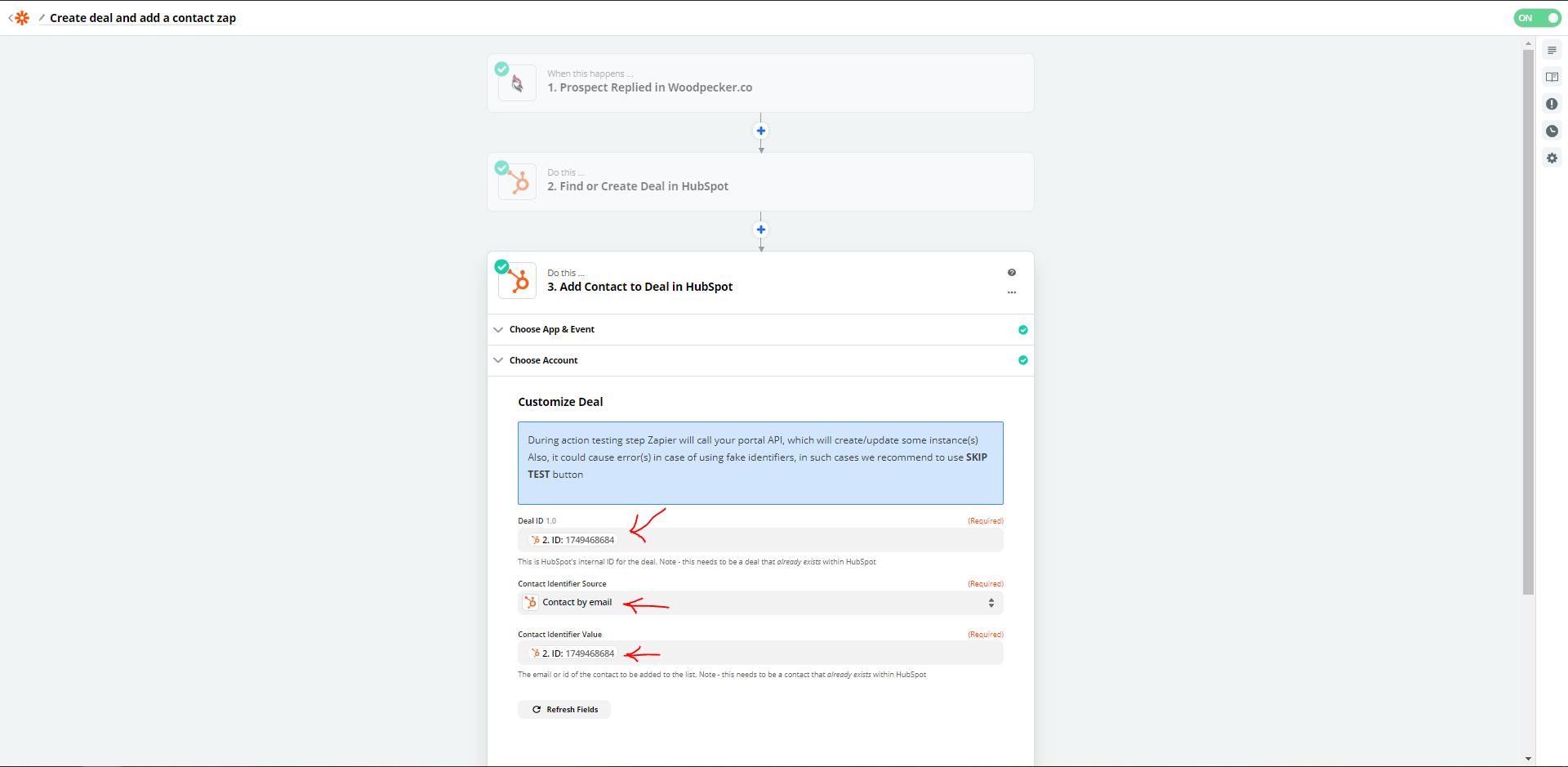Click the Deal ID input field
Screen dimensions: 1568x767
click(760, 540)
